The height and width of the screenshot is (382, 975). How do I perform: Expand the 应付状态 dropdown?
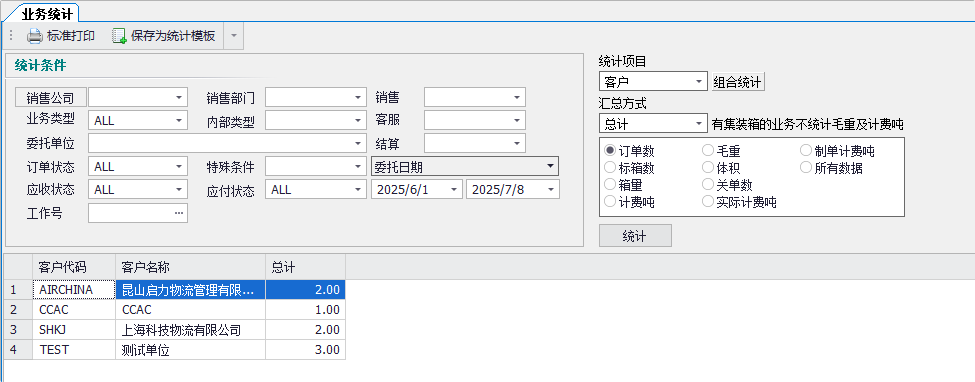[x=358, y=190]
